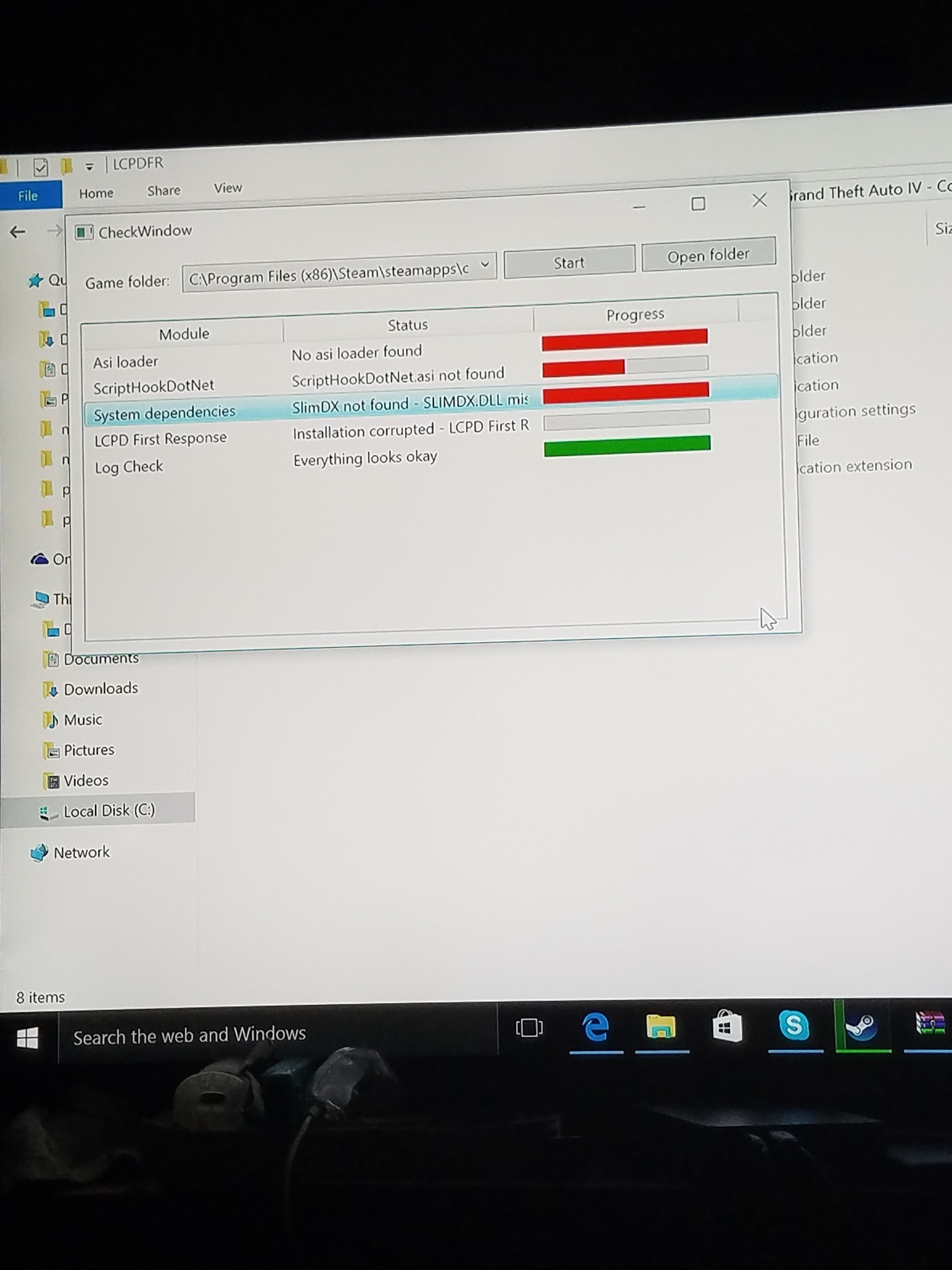Open Skype from the taskbar
The image size is (952, 1270).
(x=794, y=1026)
